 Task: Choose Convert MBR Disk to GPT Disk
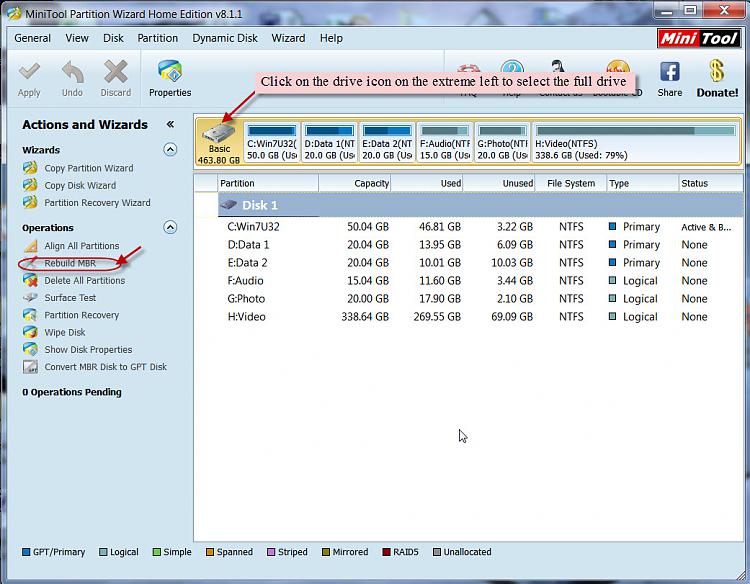(105, 366)
